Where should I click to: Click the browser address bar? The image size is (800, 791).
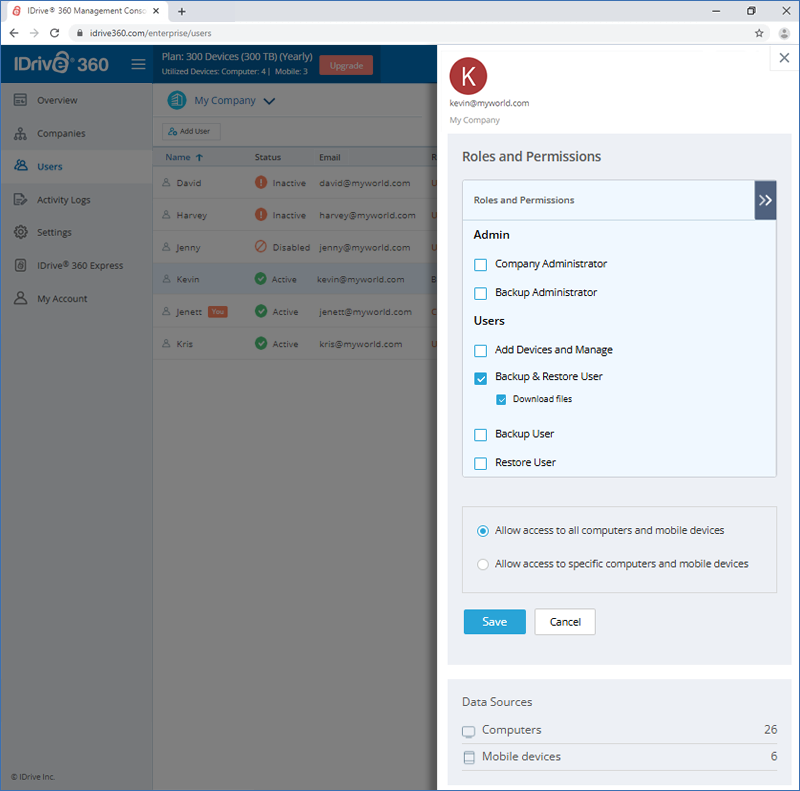(416, 33)
